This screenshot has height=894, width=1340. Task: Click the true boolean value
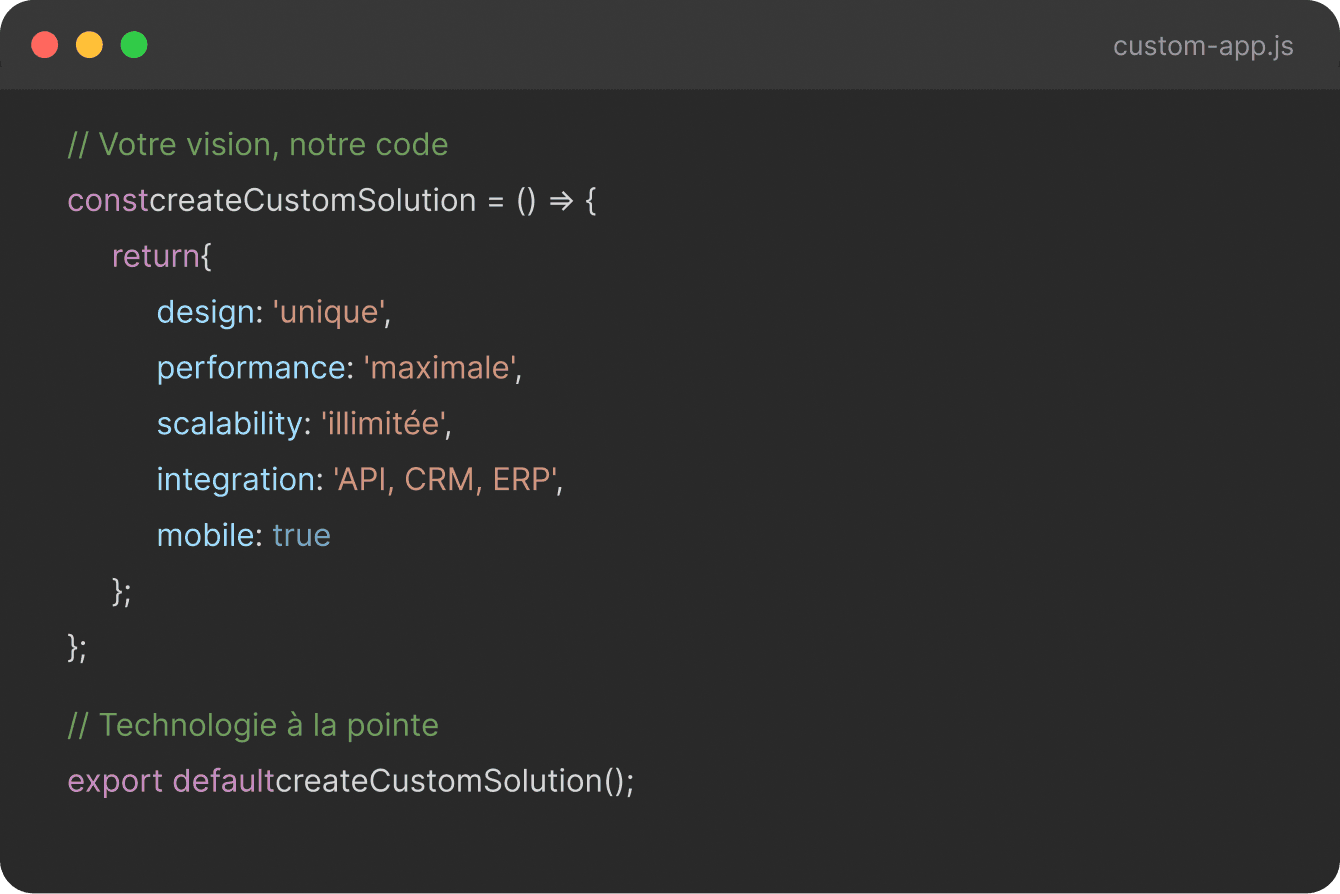(301, 536)
